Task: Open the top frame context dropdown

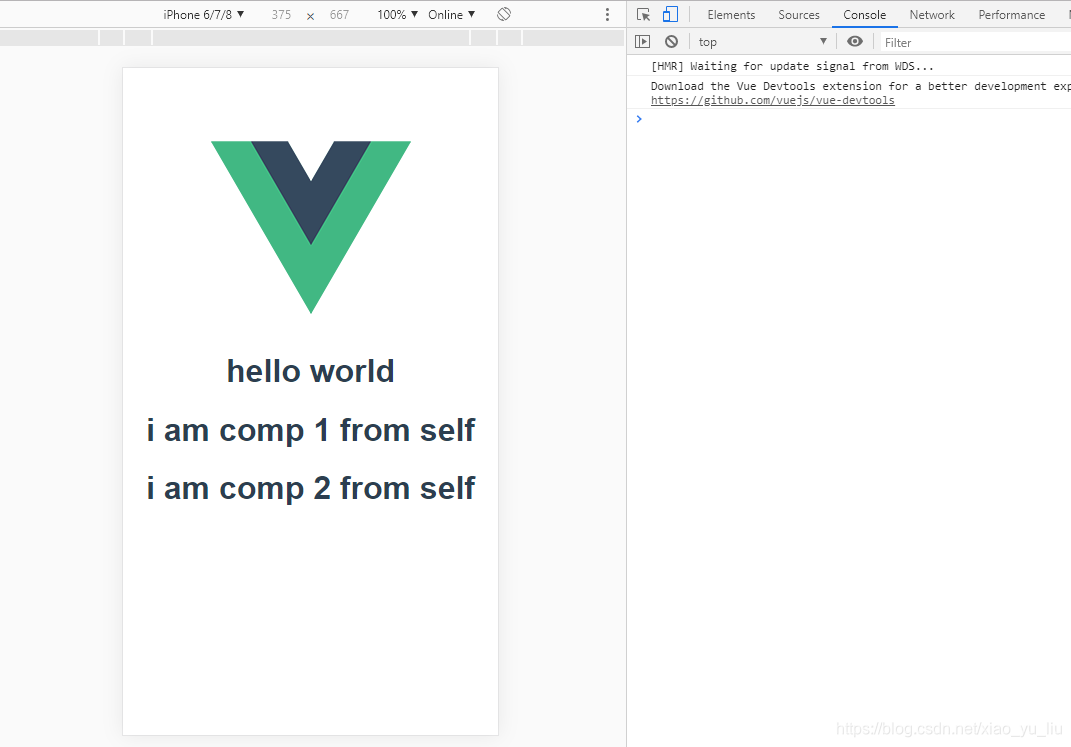Action: (x=762, y=41)
